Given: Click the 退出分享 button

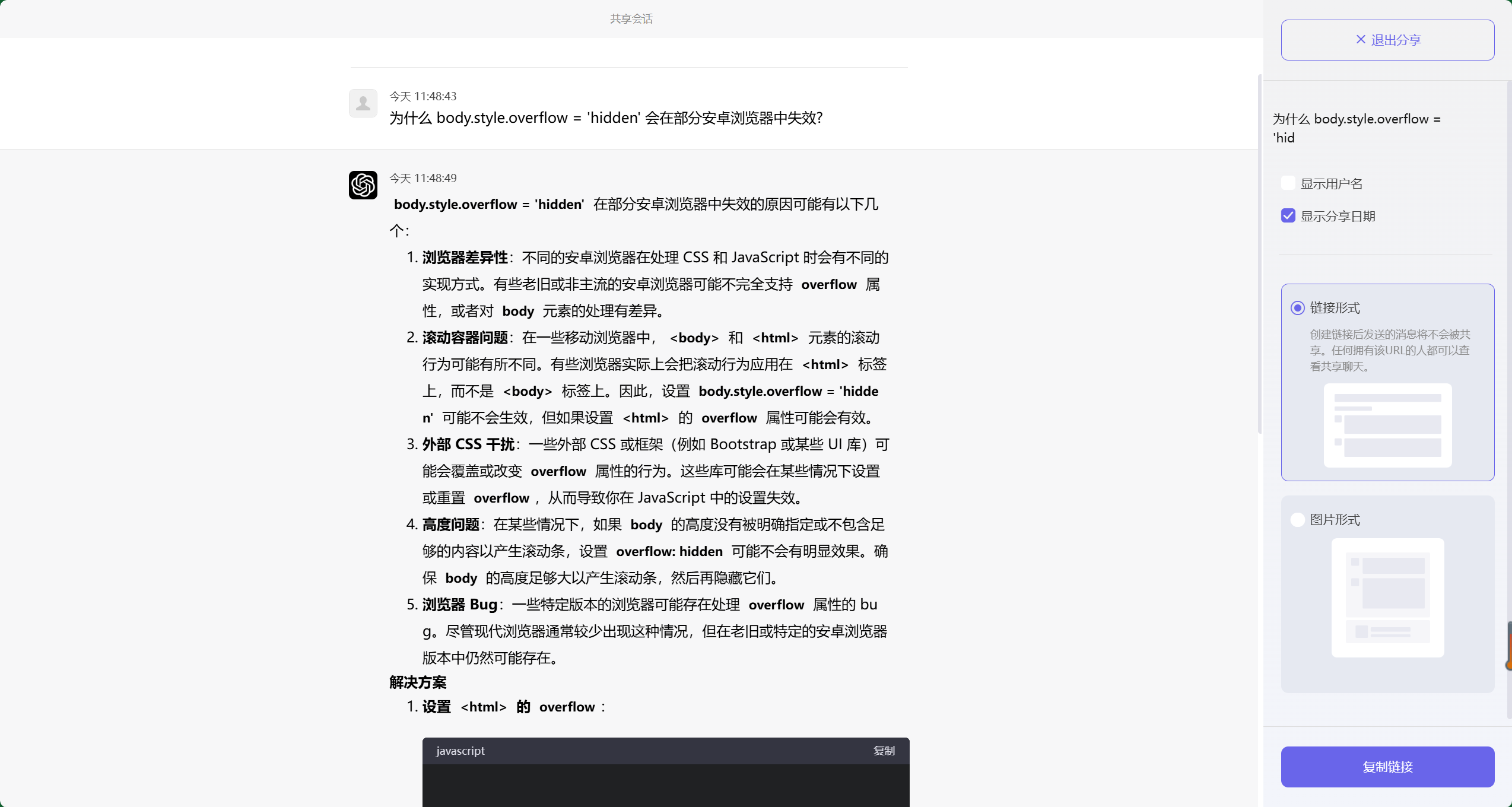Looking at the screenshot, I should tap(1387, 39).
